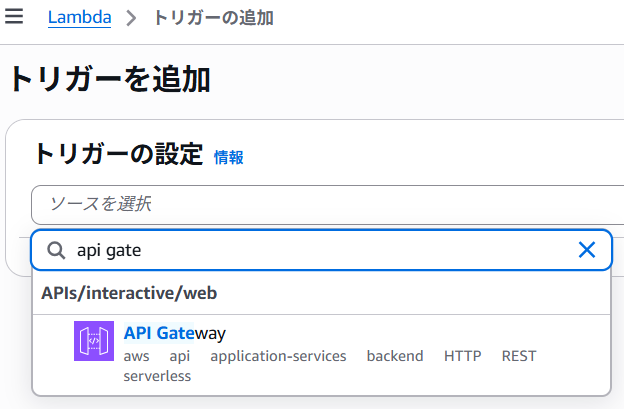624x409 pixels.
Task: Click the serverless tag in result
Action: [157, 376]
